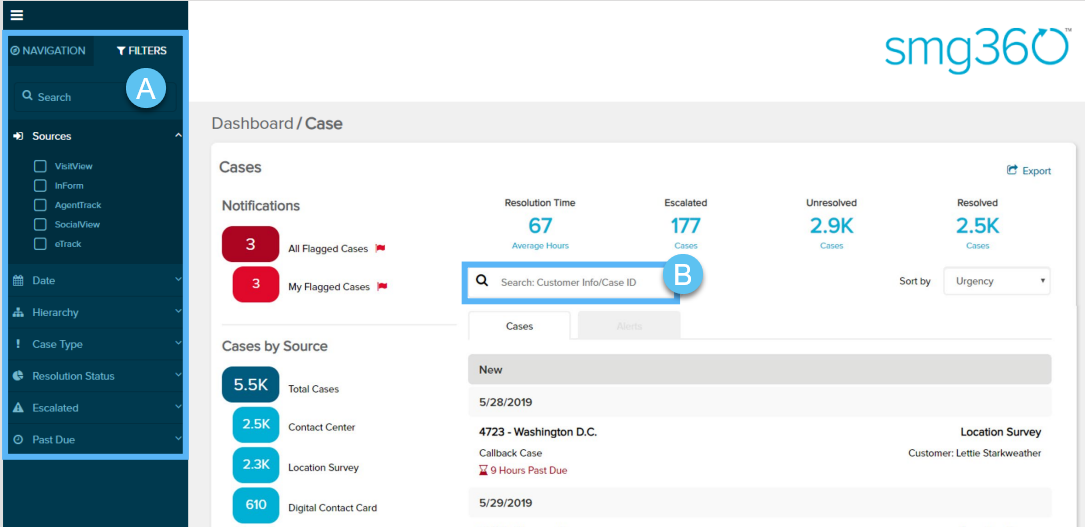Image resolution: width=1085 pixels, height=527 pixels.
Task: Check the InForm source checkbox
Action: tap(40, 186)
